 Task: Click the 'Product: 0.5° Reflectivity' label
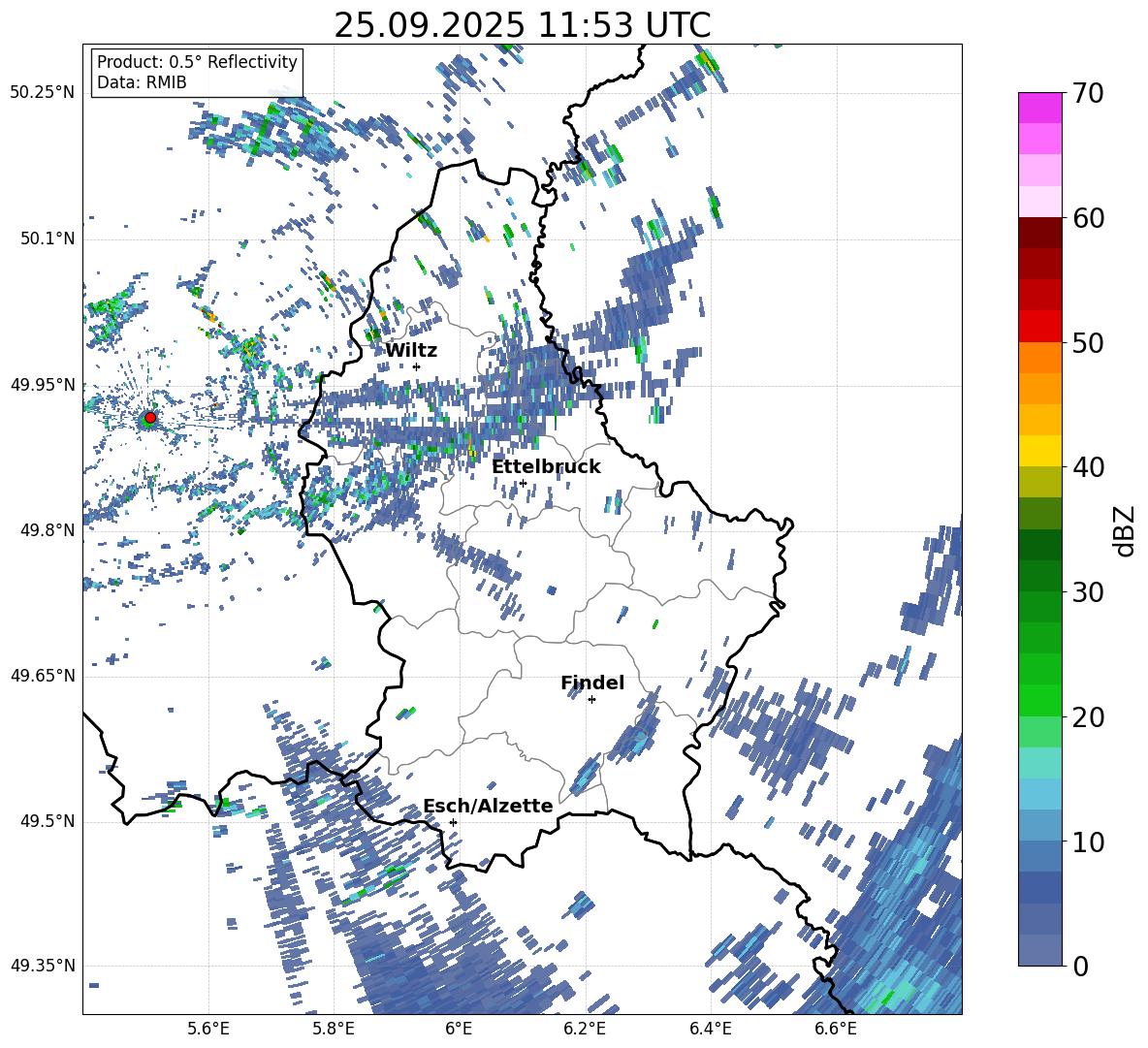[197, 62]
